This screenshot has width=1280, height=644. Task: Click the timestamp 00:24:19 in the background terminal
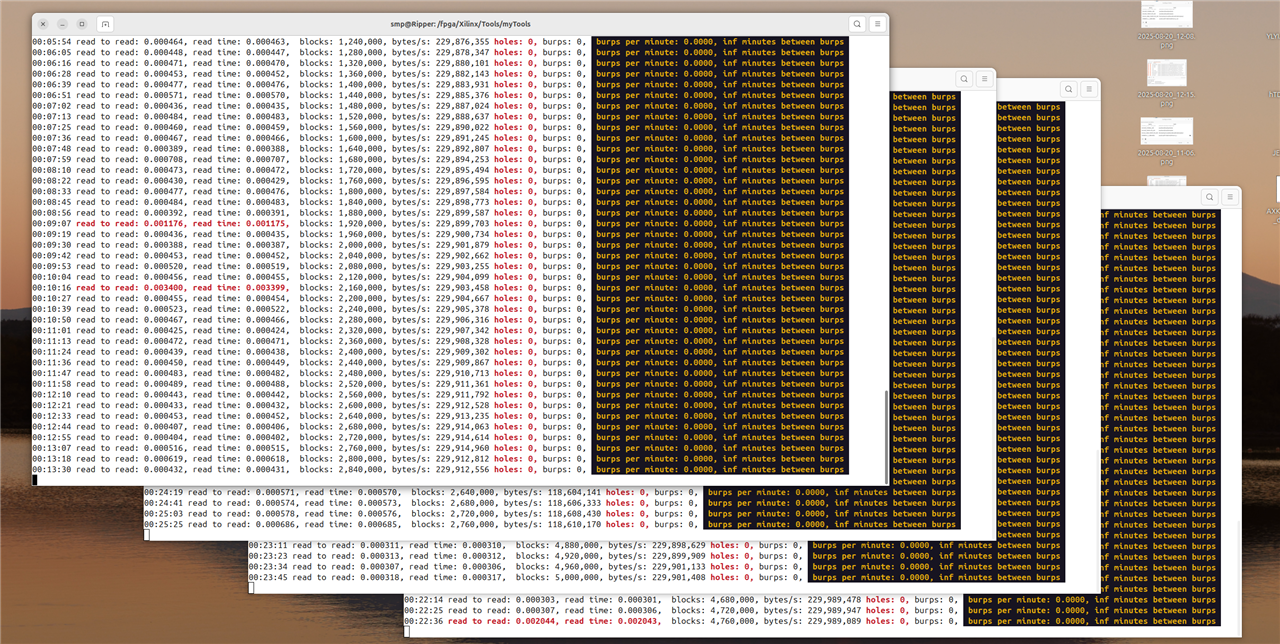tap(163, 492)
